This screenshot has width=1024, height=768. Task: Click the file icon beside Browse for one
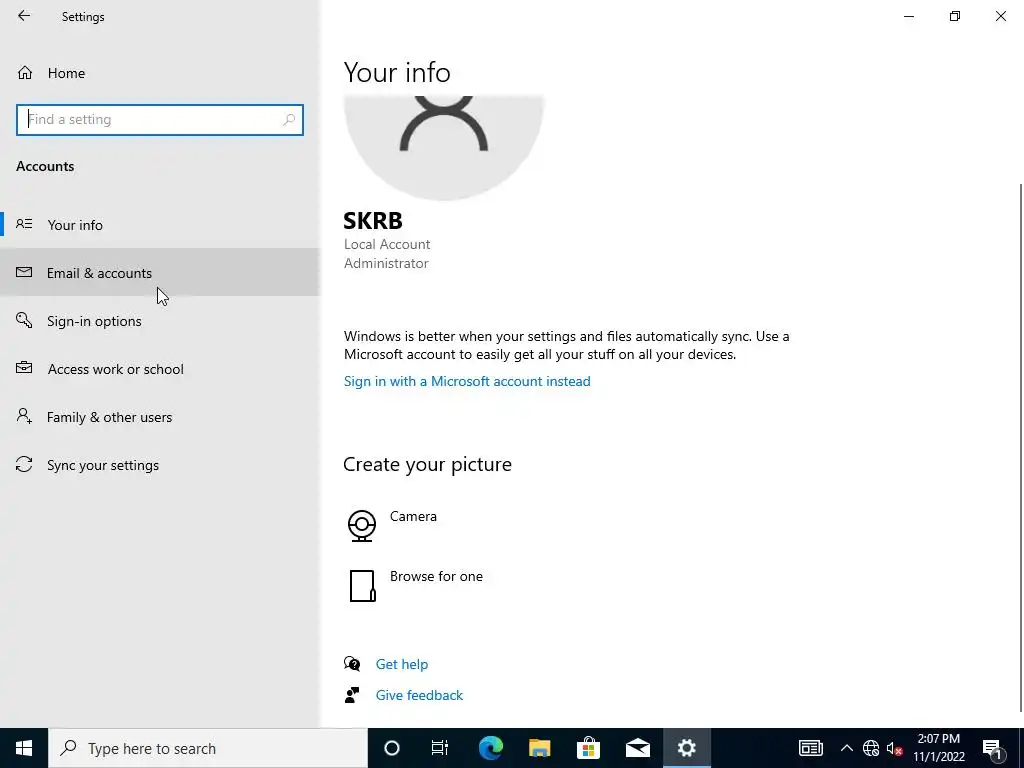click(362, 586)
